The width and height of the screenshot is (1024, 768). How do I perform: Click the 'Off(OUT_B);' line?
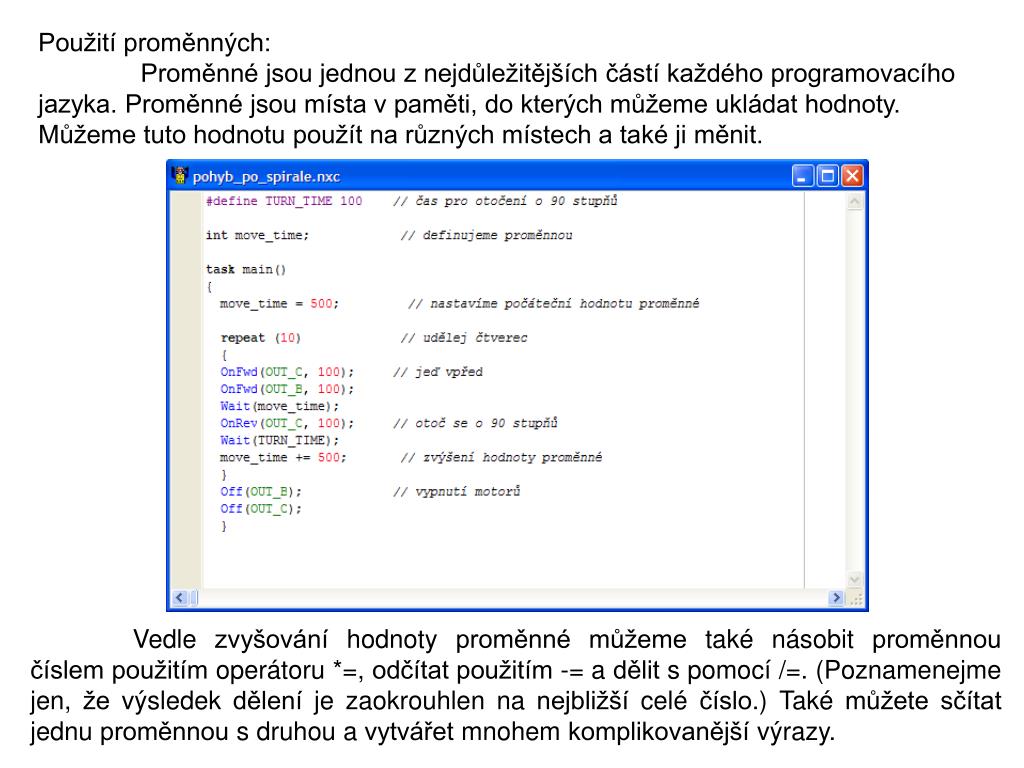[261, 492]
